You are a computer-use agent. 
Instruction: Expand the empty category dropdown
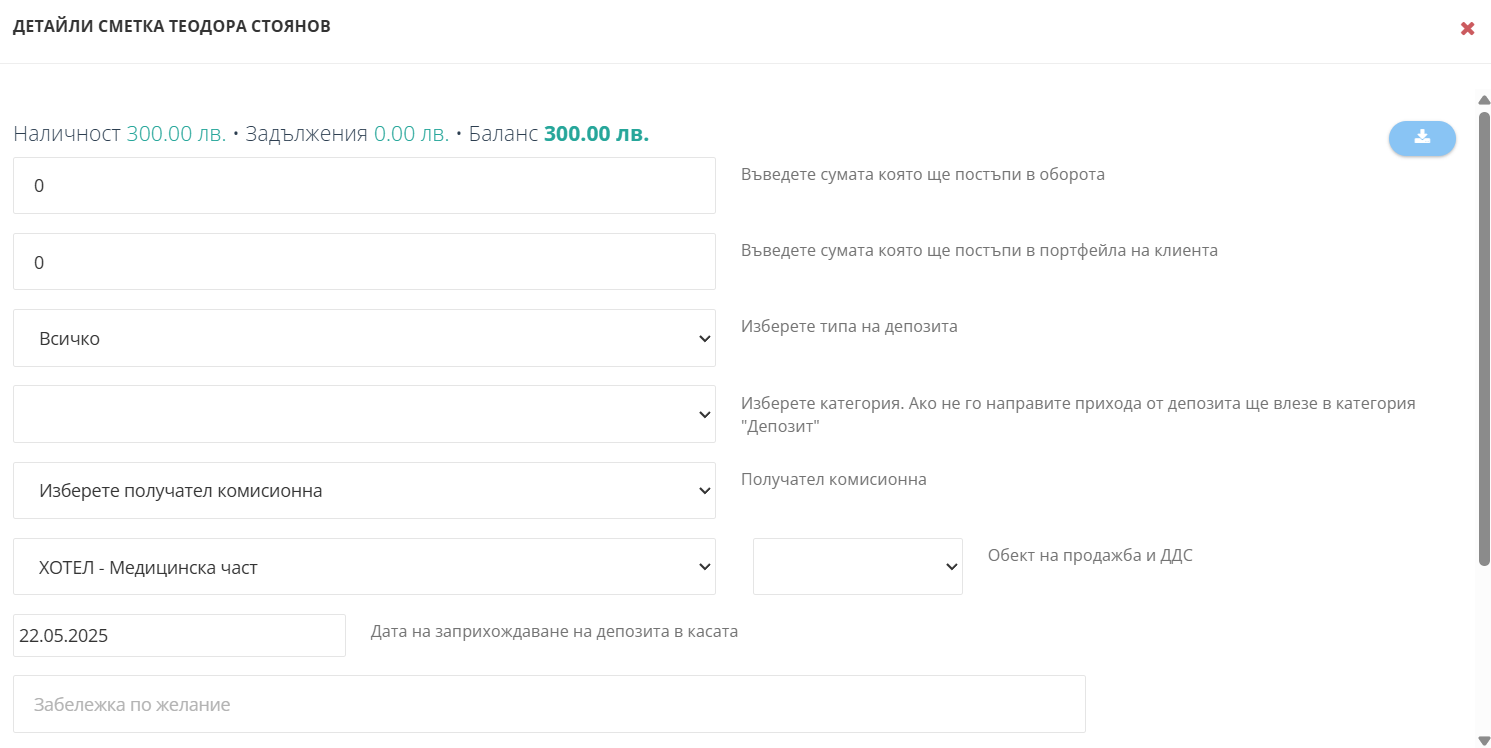point(364,414)
